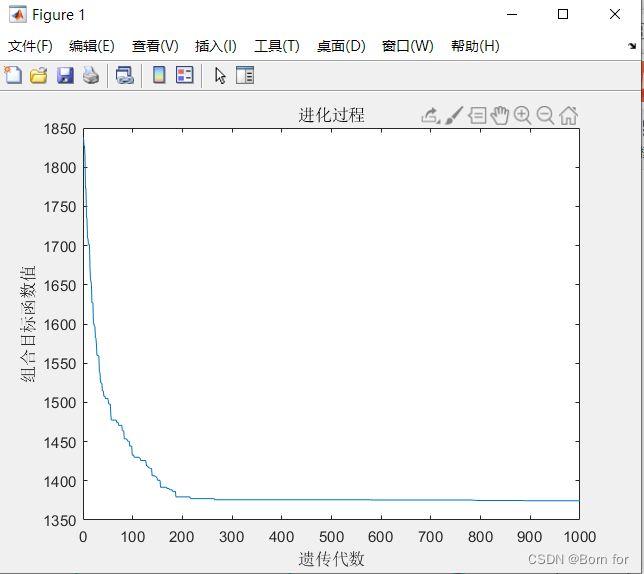Open the Property Inspector icon
The height and width of the screenshot is (574, 644).
pyautogui.click(x=245, y=75)
